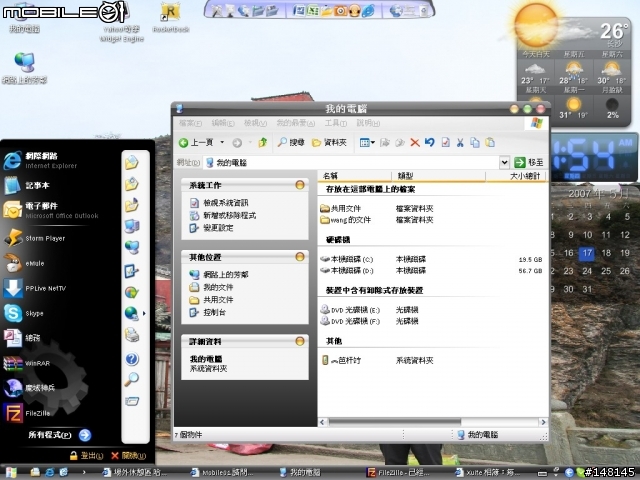Open 魔域神兵 from the start menu
The height and width of the screenshot is (480, 640).
coord(29,388)
